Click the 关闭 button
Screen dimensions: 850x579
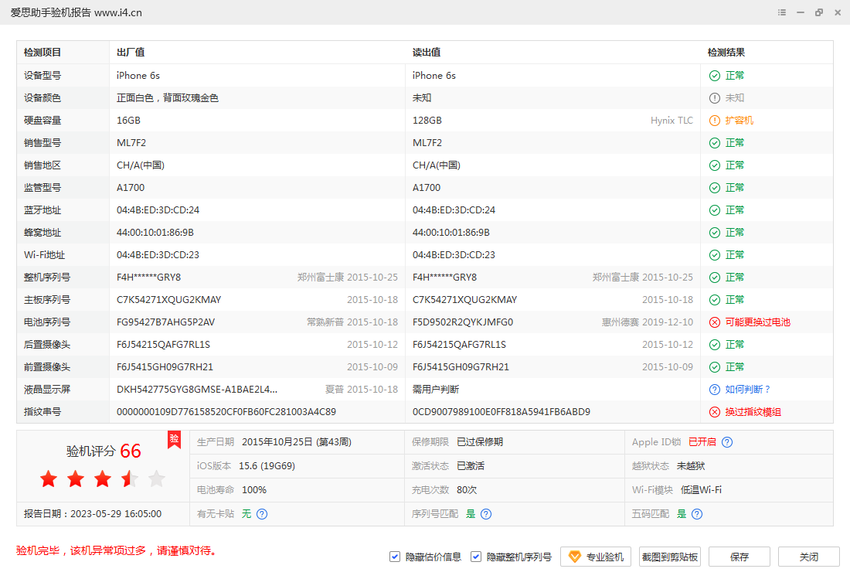click(809, 557)
